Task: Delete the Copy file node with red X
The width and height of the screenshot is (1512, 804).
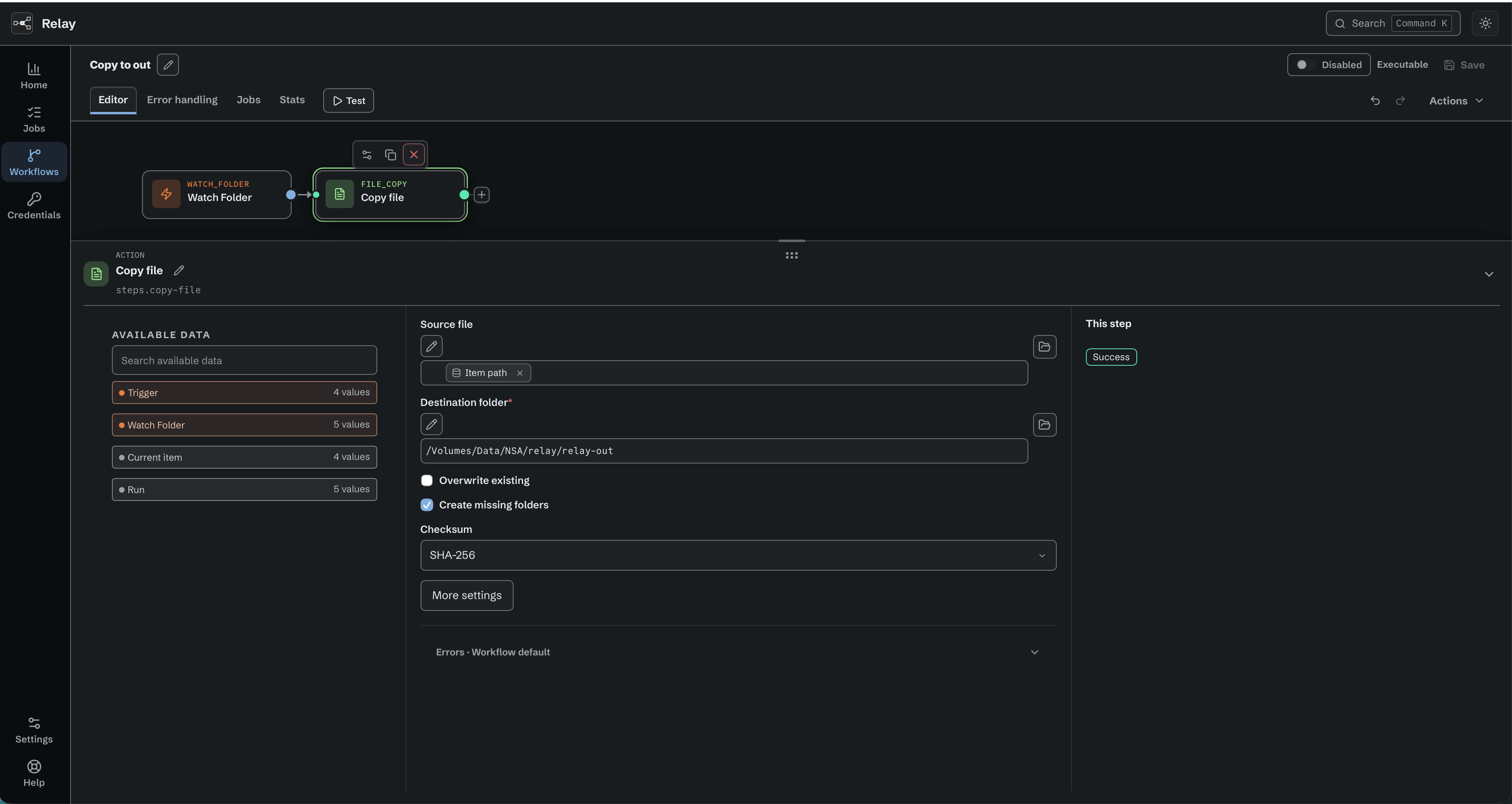Action: click(x=414, y=155)
